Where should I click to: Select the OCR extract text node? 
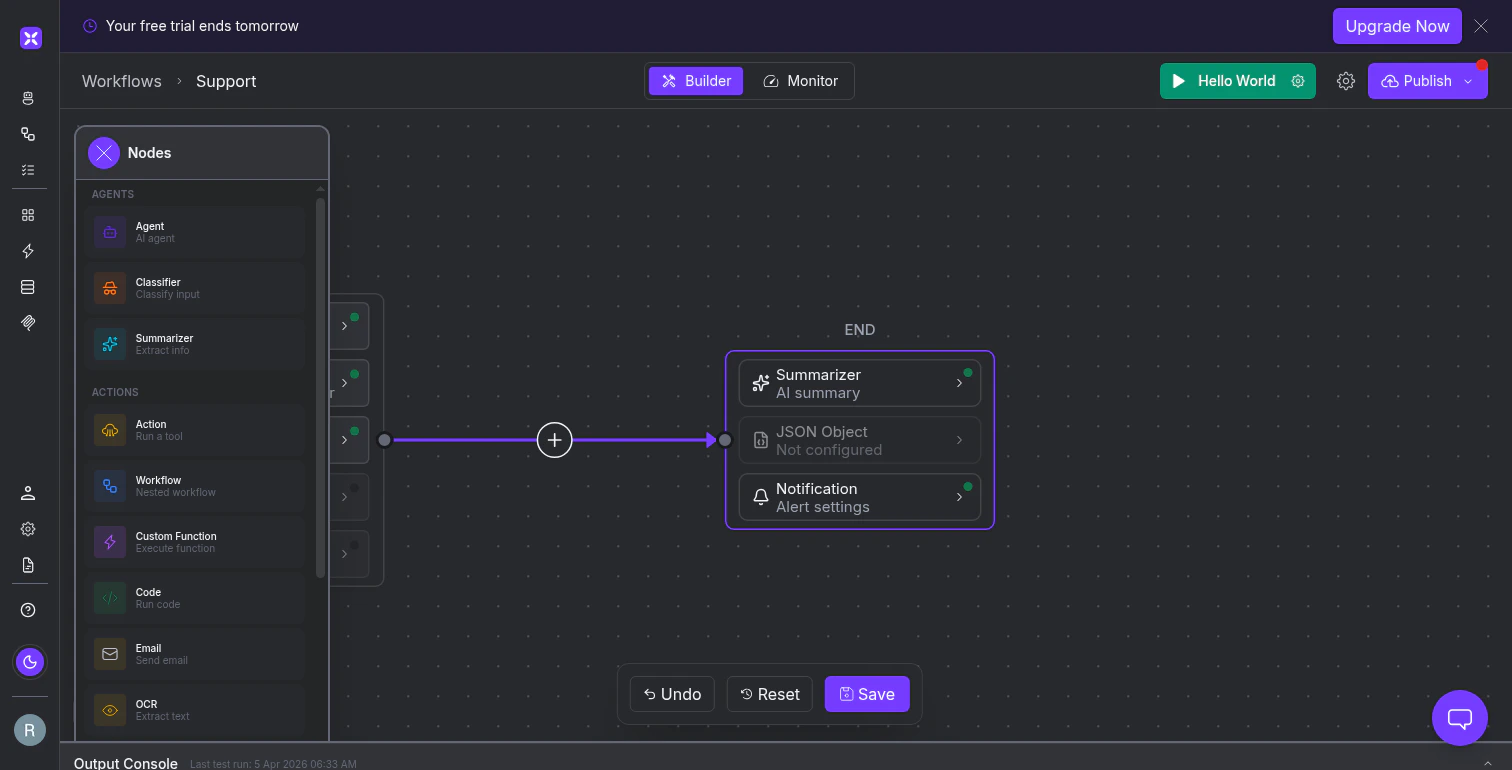[194, 710]
